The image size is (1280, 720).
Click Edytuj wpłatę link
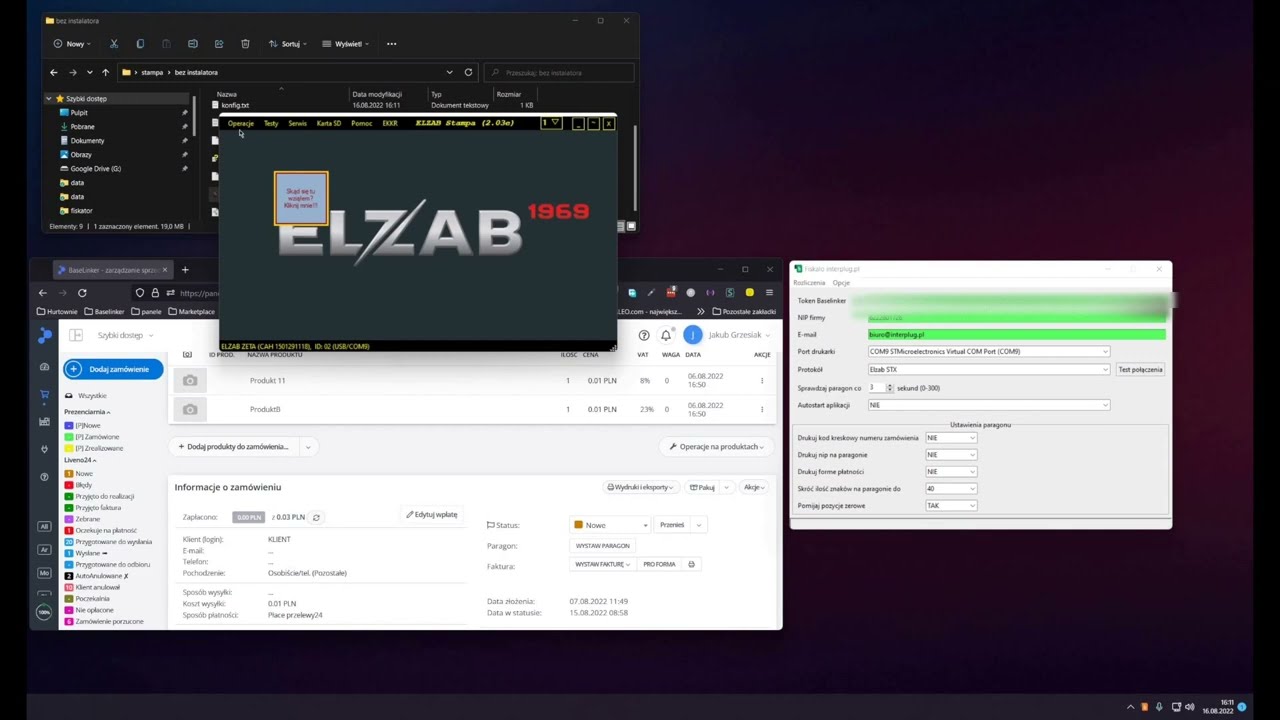(x=432, y=514)
